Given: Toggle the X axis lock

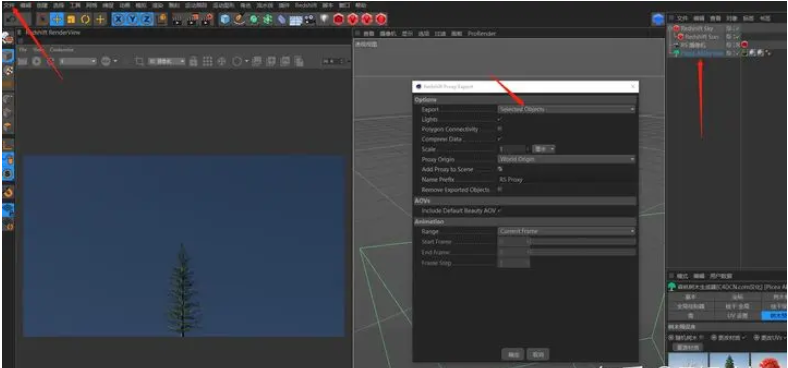Looking at the screenshot, I should (x=118, y=19).
